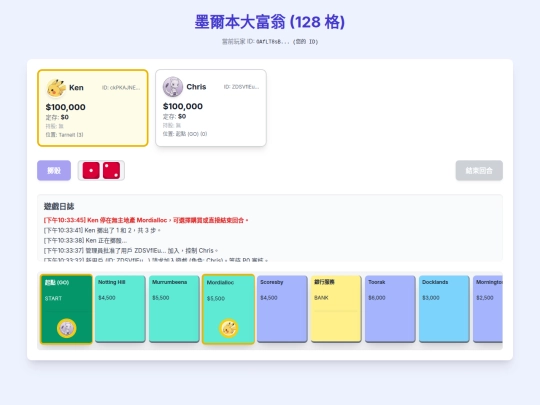Image resolution: width=540 pixels, height=405 pixels.
Task: Click the Pikachu token on Mordialloc tile
Action: point(228,328)
